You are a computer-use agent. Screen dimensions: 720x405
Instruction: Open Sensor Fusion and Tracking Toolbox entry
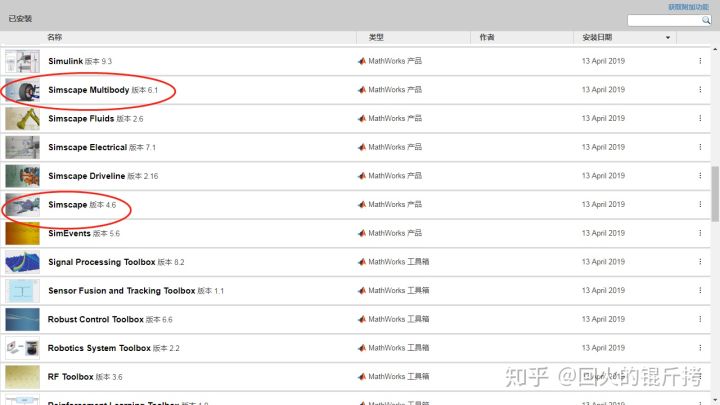click(x=121, y=291)
